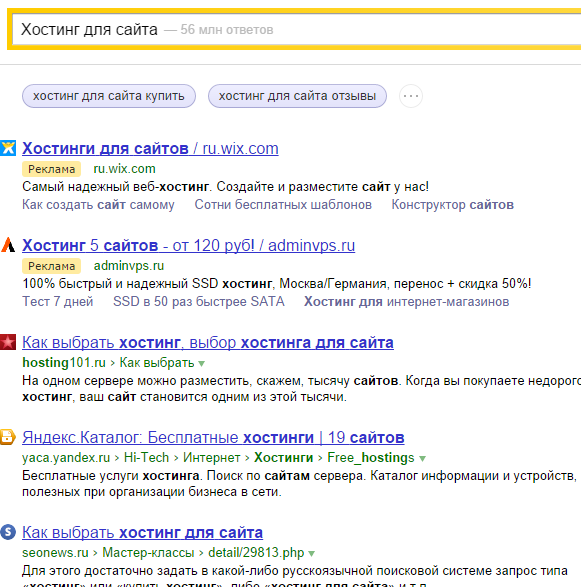Open Хостинги breadcrumb link
Screen dimensions: 581x587
coord(283,457)
